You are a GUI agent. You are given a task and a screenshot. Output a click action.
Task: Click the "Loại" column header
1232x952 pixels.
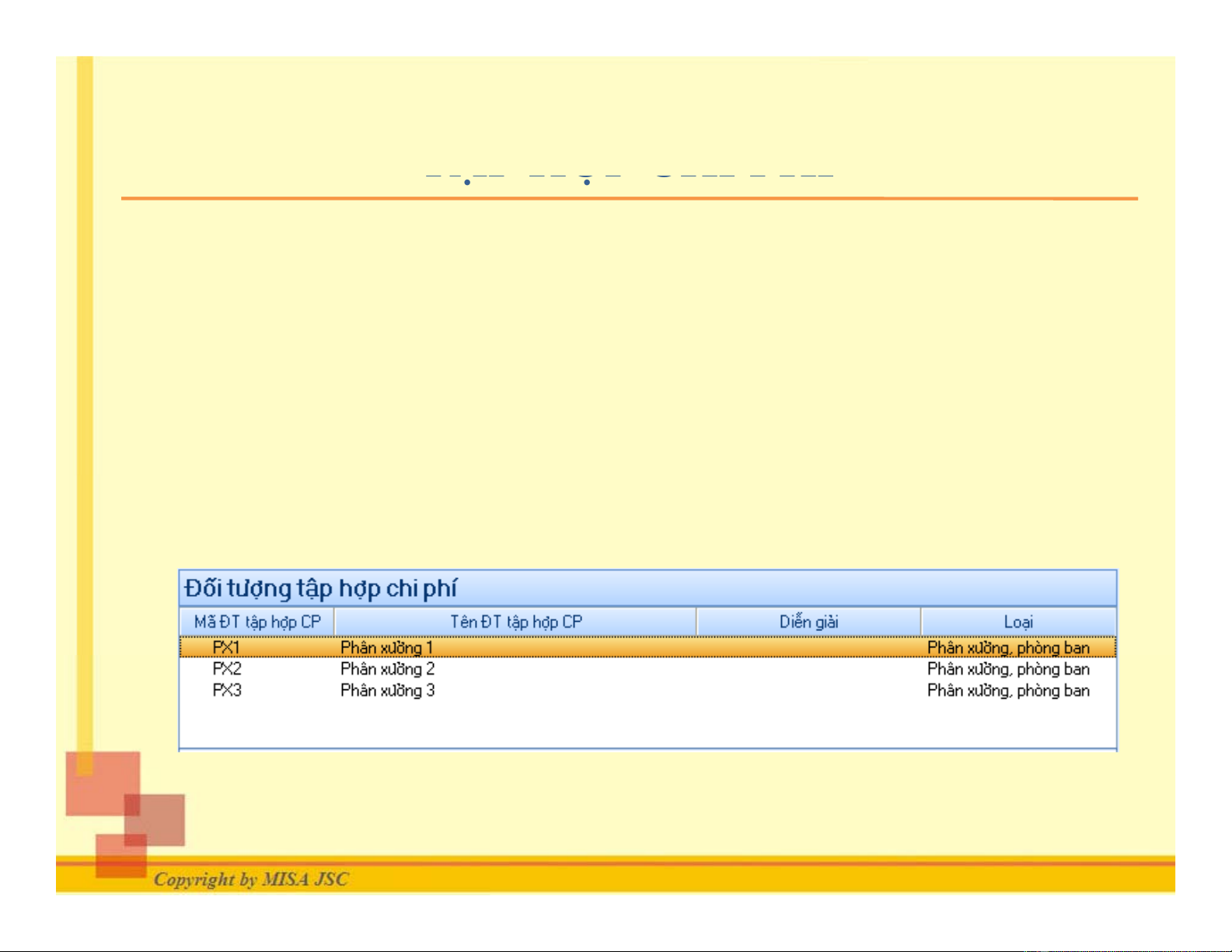coord(1018,622)
